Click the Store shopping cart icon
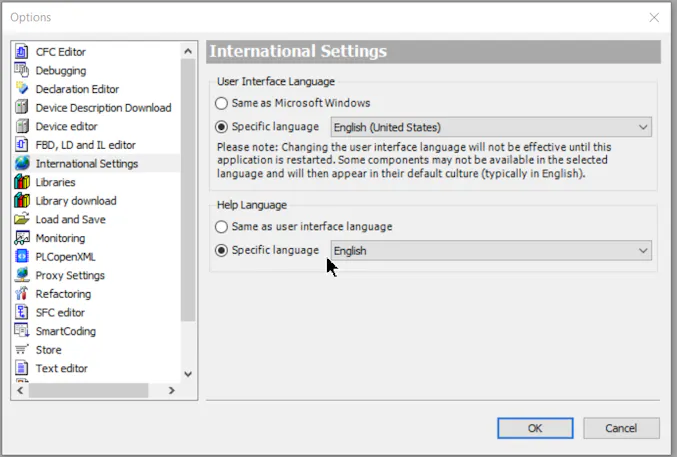Screen dimensions: 677x457 (x=22, y=350)
